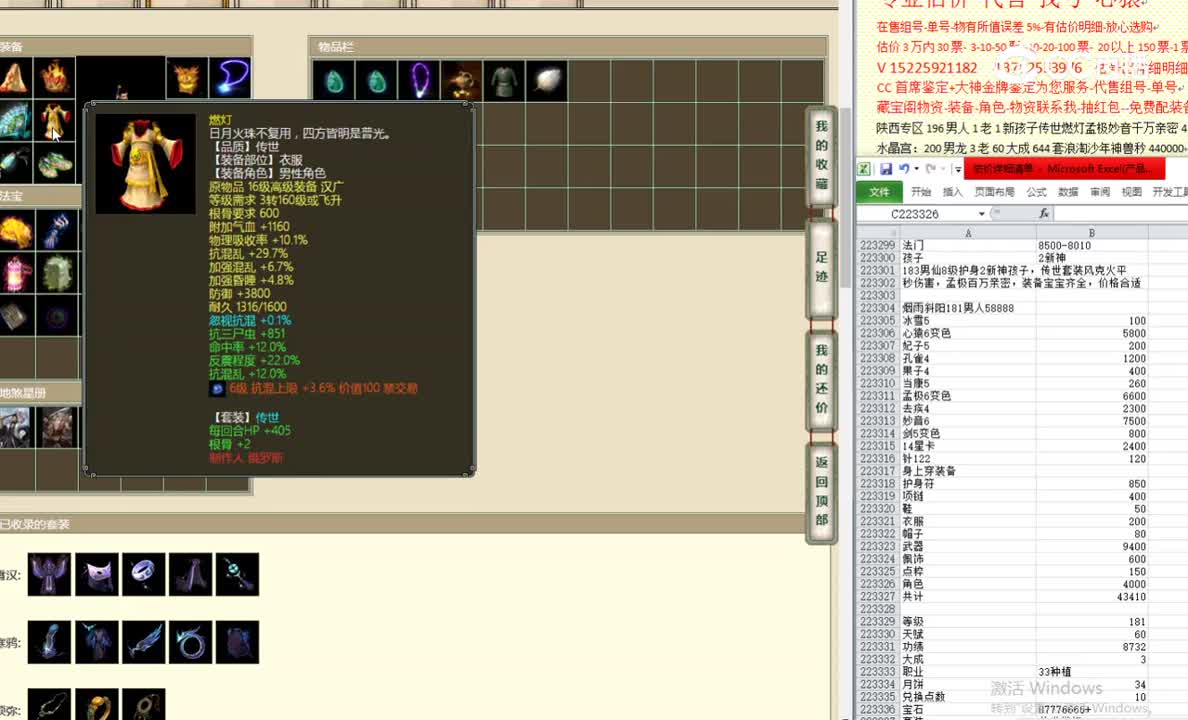This screenshot has height=720, width=1188.
Task: Select the gray book treasure icon
Action: click(15, 316)
